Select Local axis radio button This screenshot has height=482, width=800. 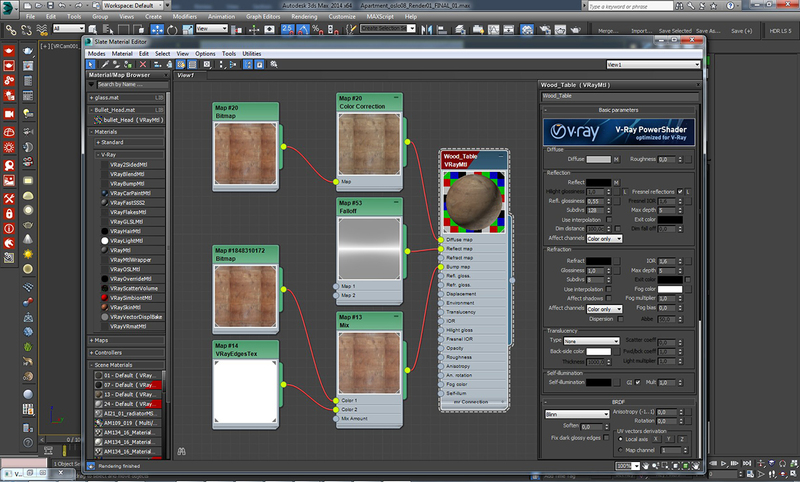(x=620, y=439)
